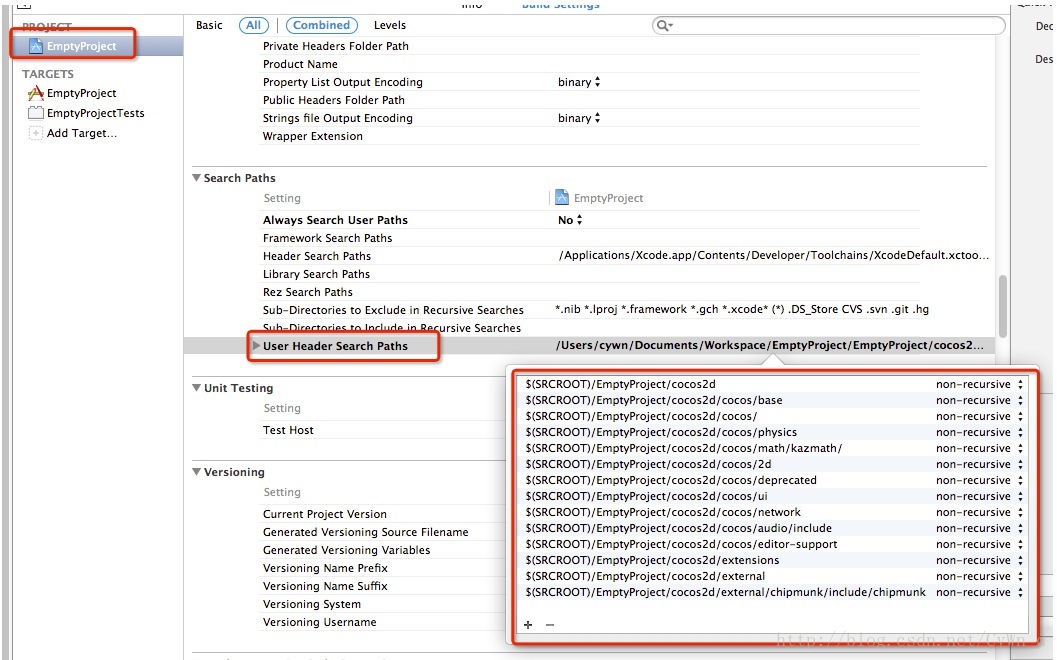The image size is (1057, 660).
Task: Select the cocos2d/cocos/deprecated path entry
Action: (671, 480)
